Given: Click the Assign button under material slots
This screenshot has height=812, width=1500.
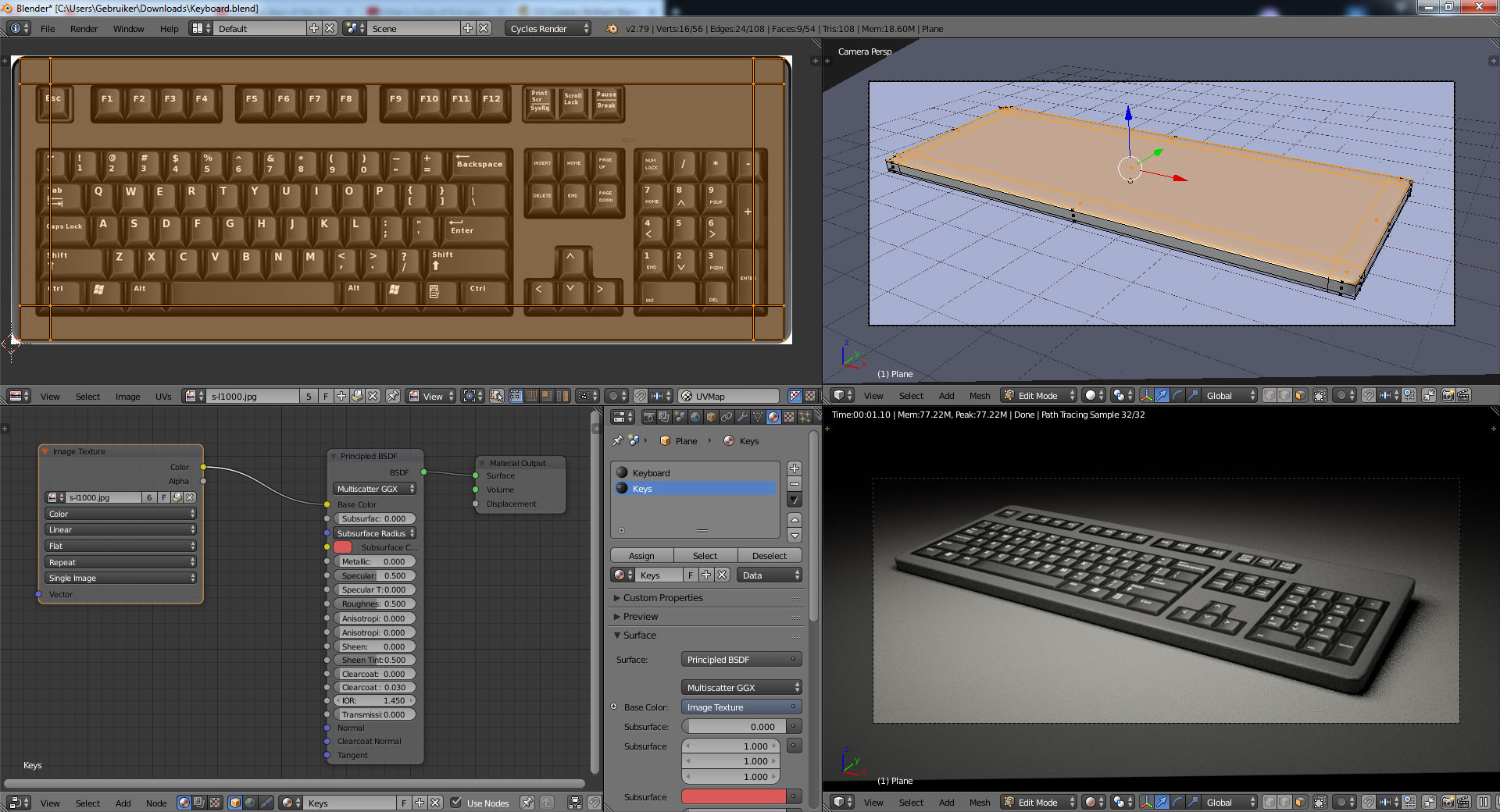Looking at the screenshot, I should tap(641, 555).
